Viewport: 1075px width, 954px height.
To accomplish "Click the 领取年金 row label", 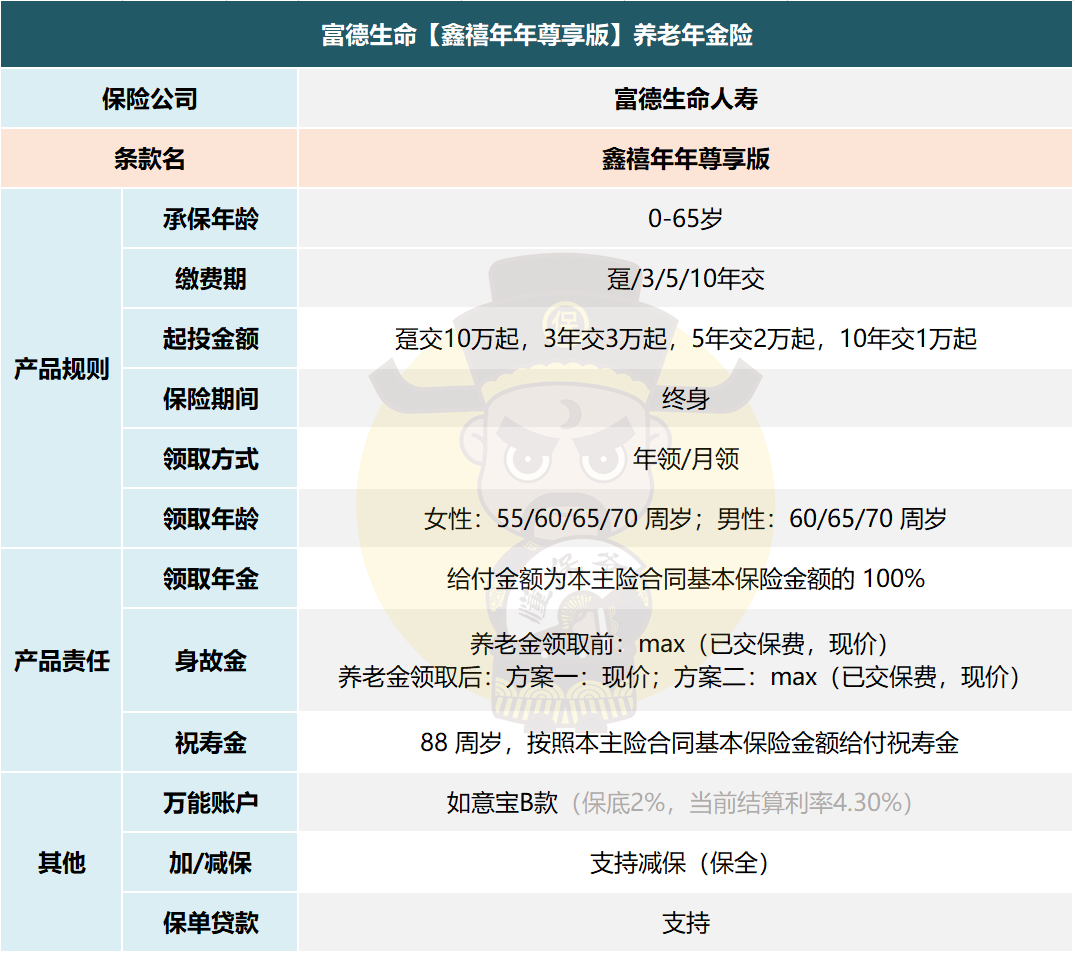I will point(210,578).
